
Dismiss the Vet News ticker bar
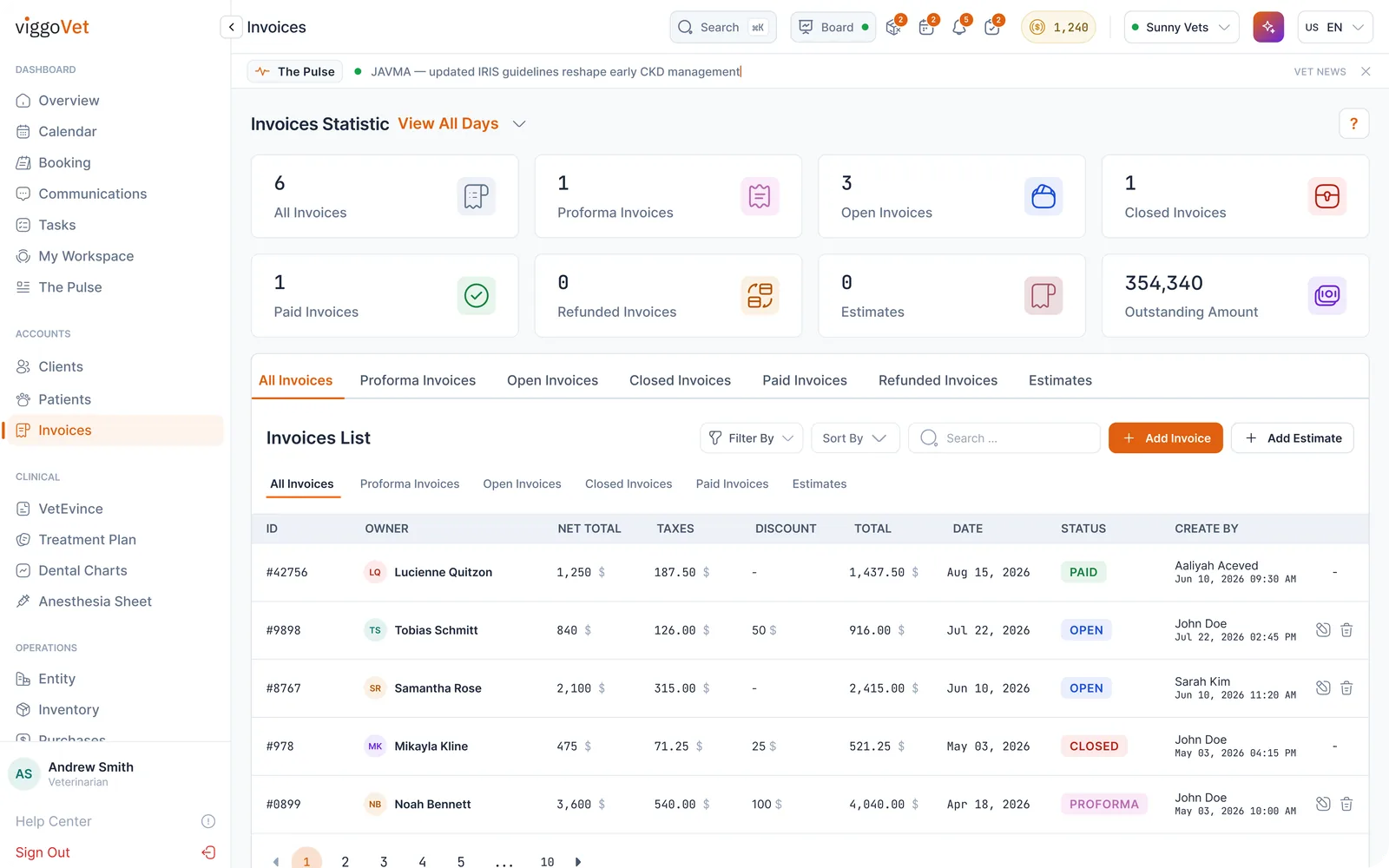(1366, 71)
